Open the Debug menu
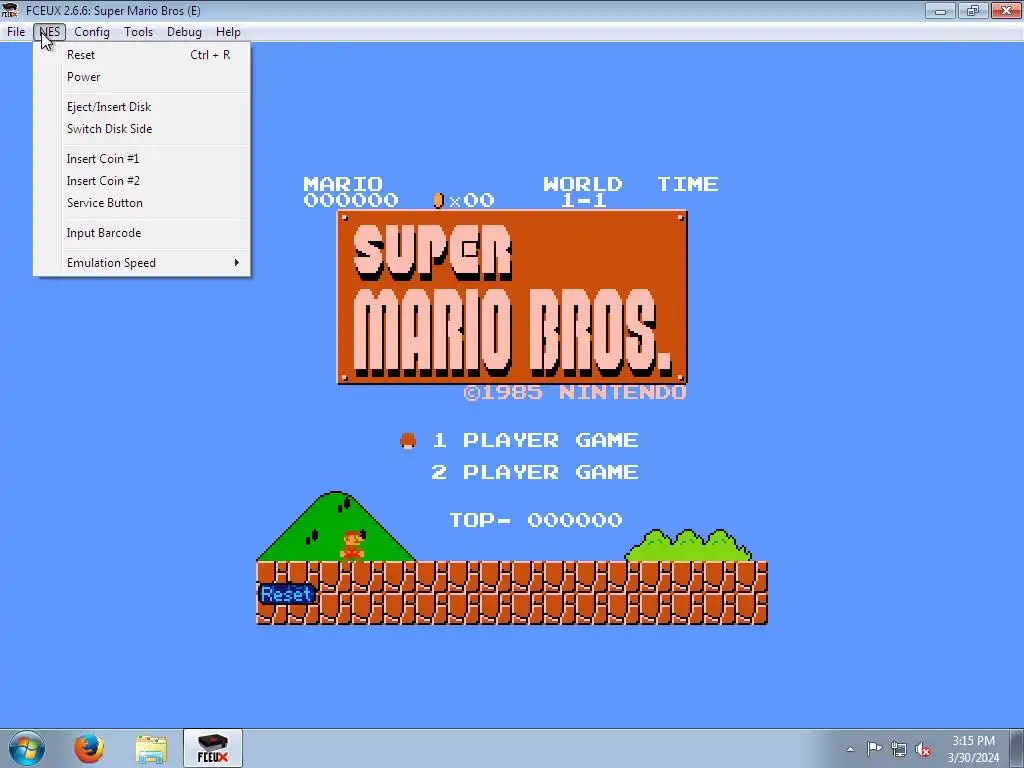1024x768 pixels. pyautogui.click(x=184, y=31)
